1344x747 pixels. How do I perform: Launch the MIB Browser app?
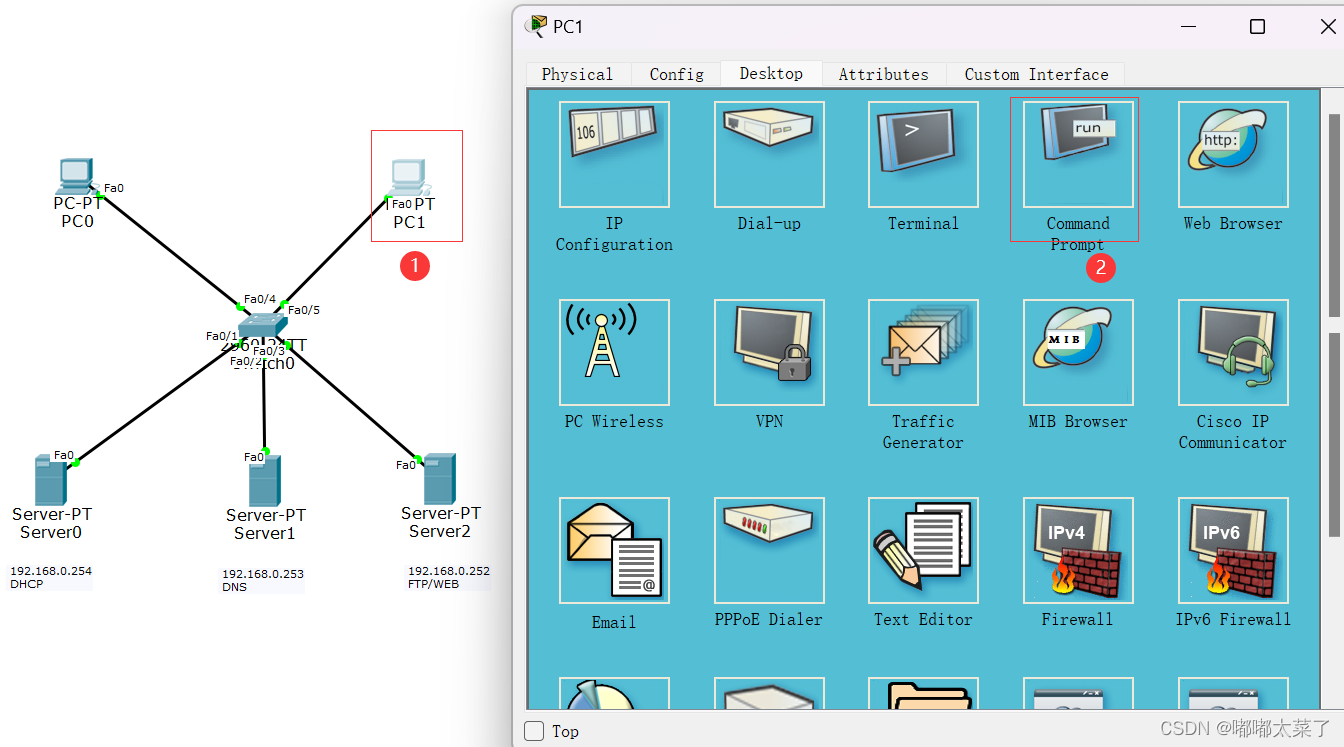tap(1078, 352)
